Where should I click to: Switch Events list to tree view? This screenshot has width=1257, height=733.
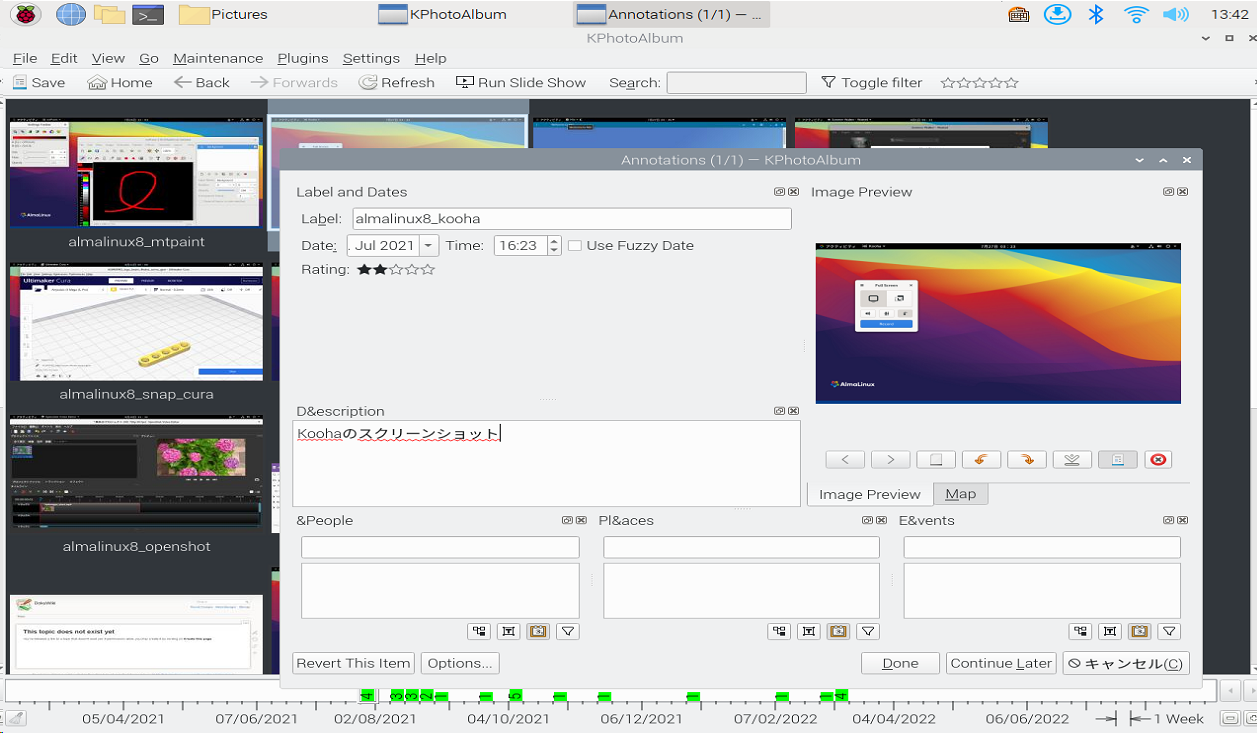[1080, 631]
